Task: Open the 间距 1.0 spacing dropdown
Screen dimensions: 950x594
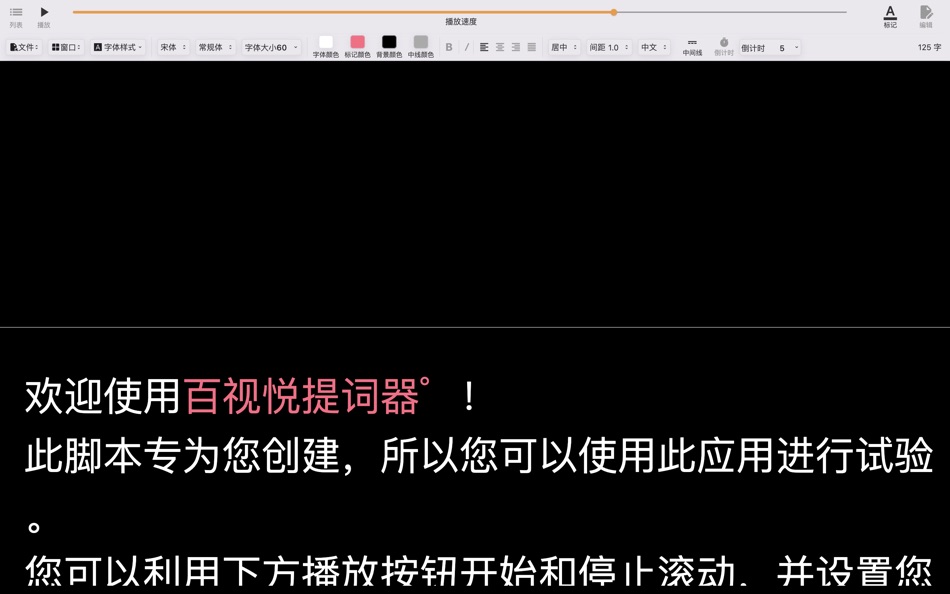Action: pyautogui.click(x=610, y=47)
